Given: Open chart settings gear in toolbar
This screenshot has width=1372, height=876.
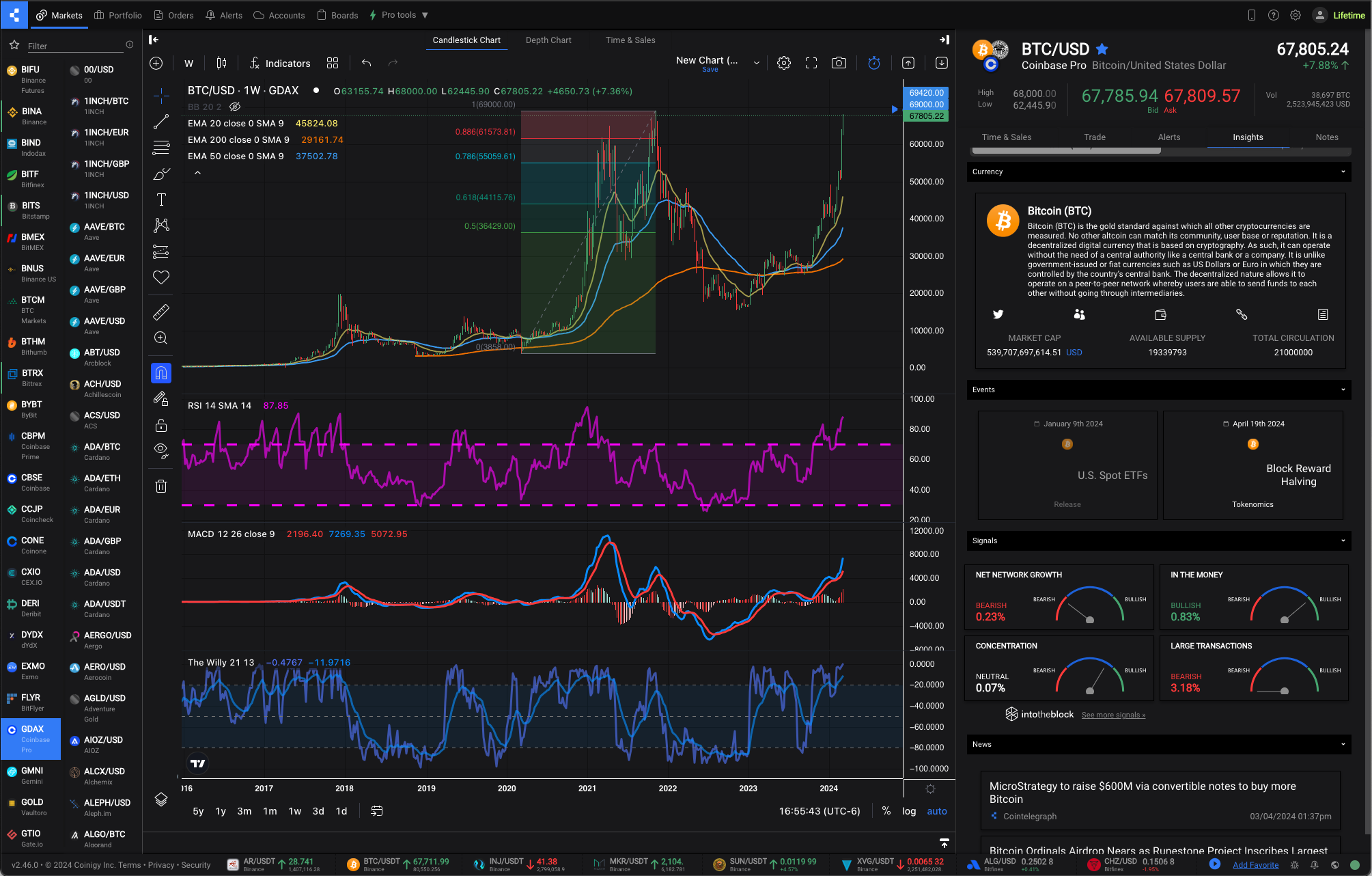Looking at the screenshot, I should pos(784,63).
